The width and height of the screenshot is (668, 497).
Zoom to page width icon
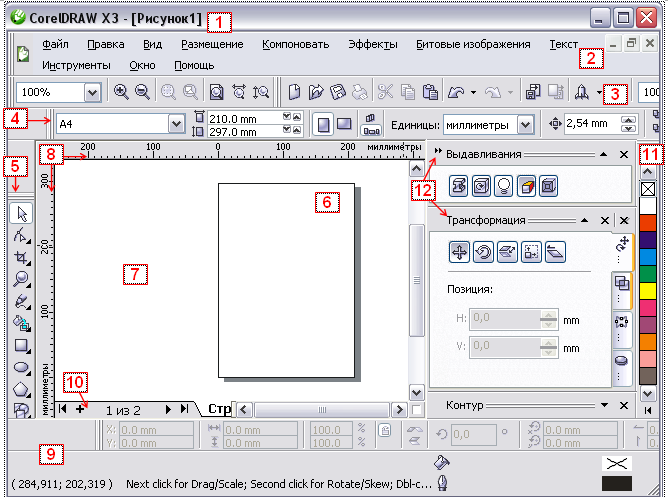[239, 92]
